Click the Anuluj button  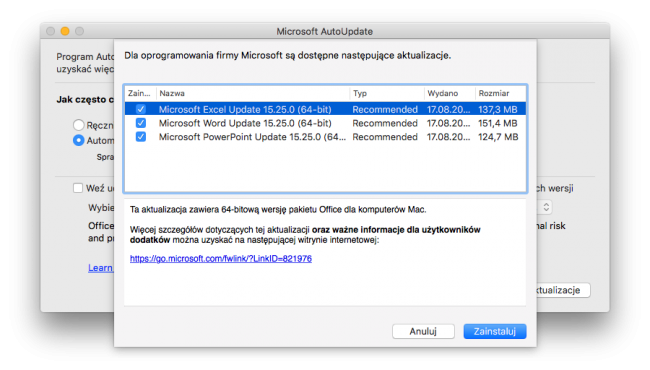coord(423,331)
